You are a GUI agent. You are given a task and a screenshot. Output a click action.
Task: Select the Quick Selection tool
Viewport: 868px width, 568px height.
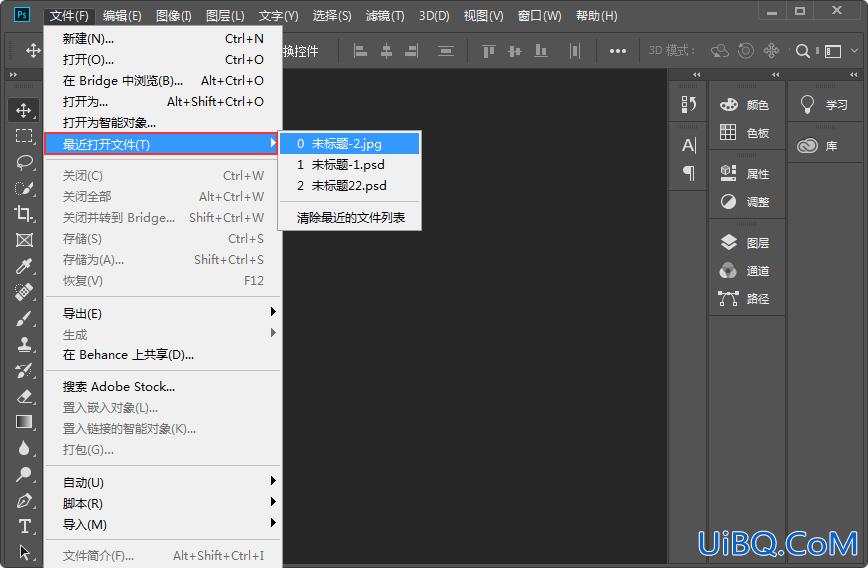24,188
